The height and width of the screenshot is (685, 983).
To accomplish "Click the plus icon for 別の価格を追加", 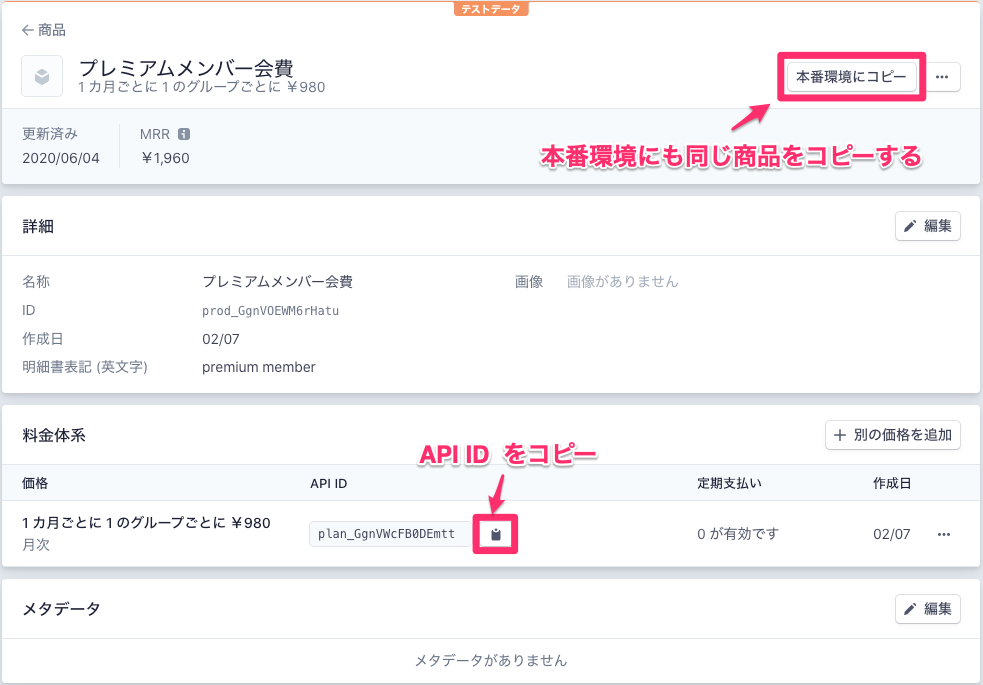I will (840, 435).
